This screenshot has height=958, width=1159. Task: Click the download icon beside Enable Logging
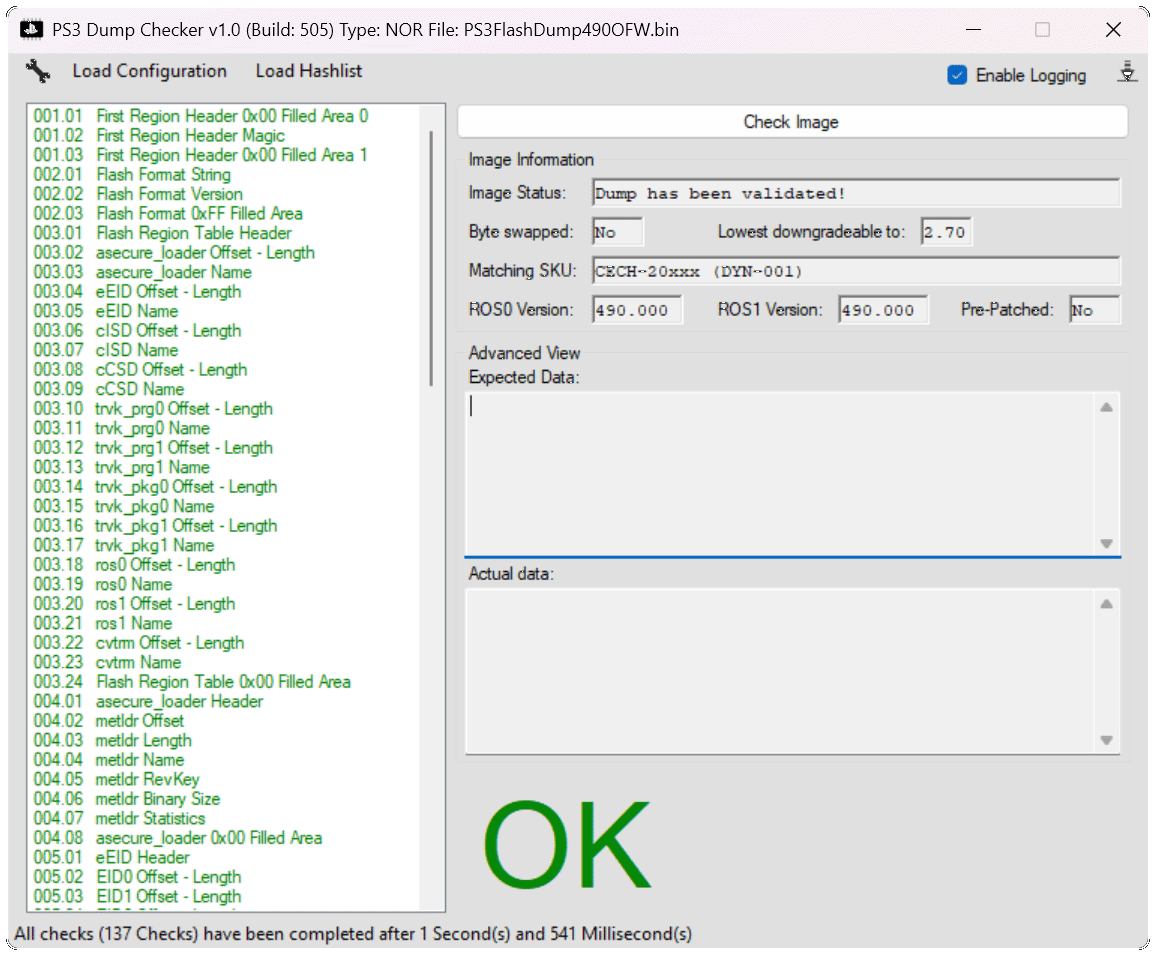pos(1127,73)
